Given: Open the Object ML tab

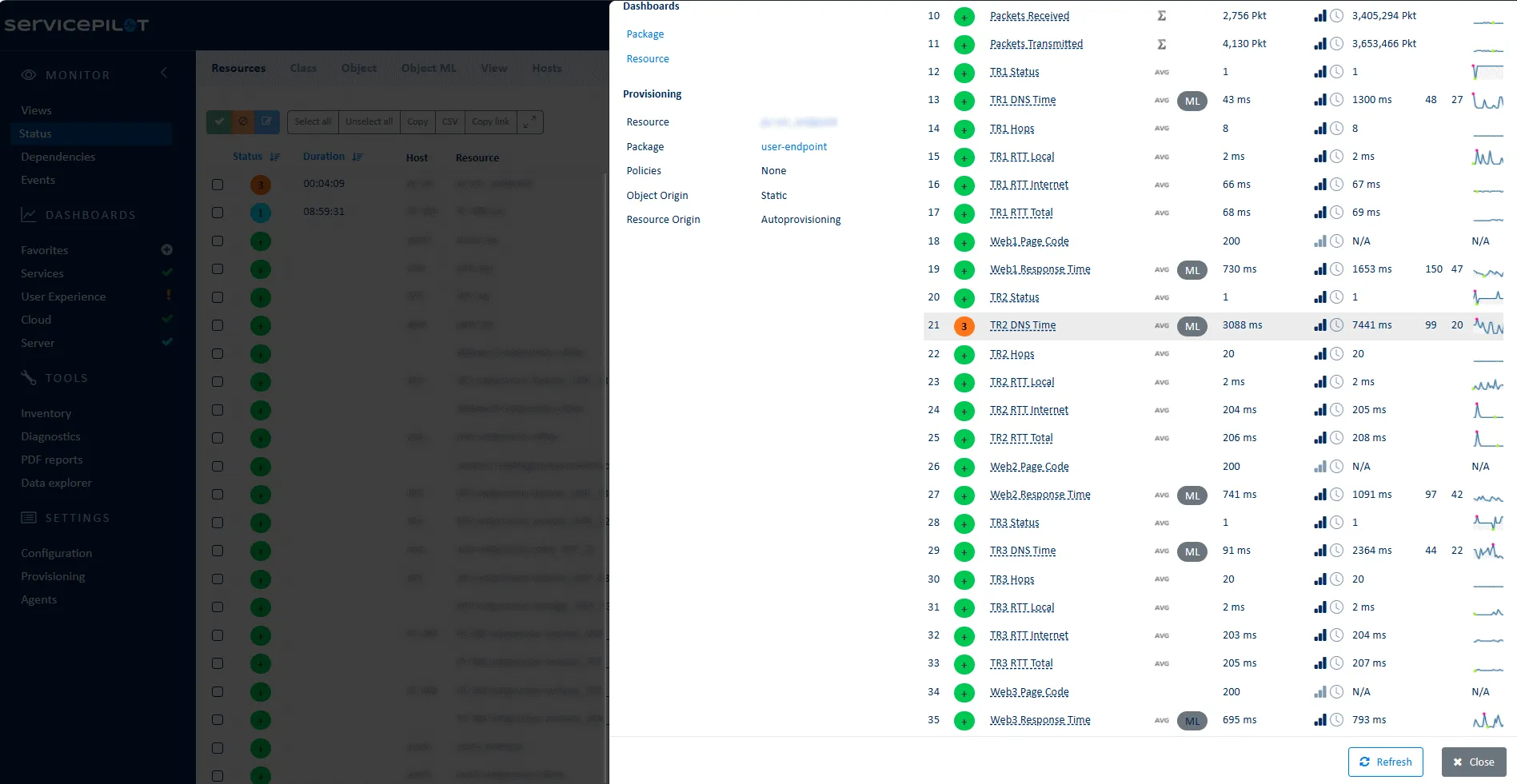Looking at the screenshot, I should click(429, 68).
